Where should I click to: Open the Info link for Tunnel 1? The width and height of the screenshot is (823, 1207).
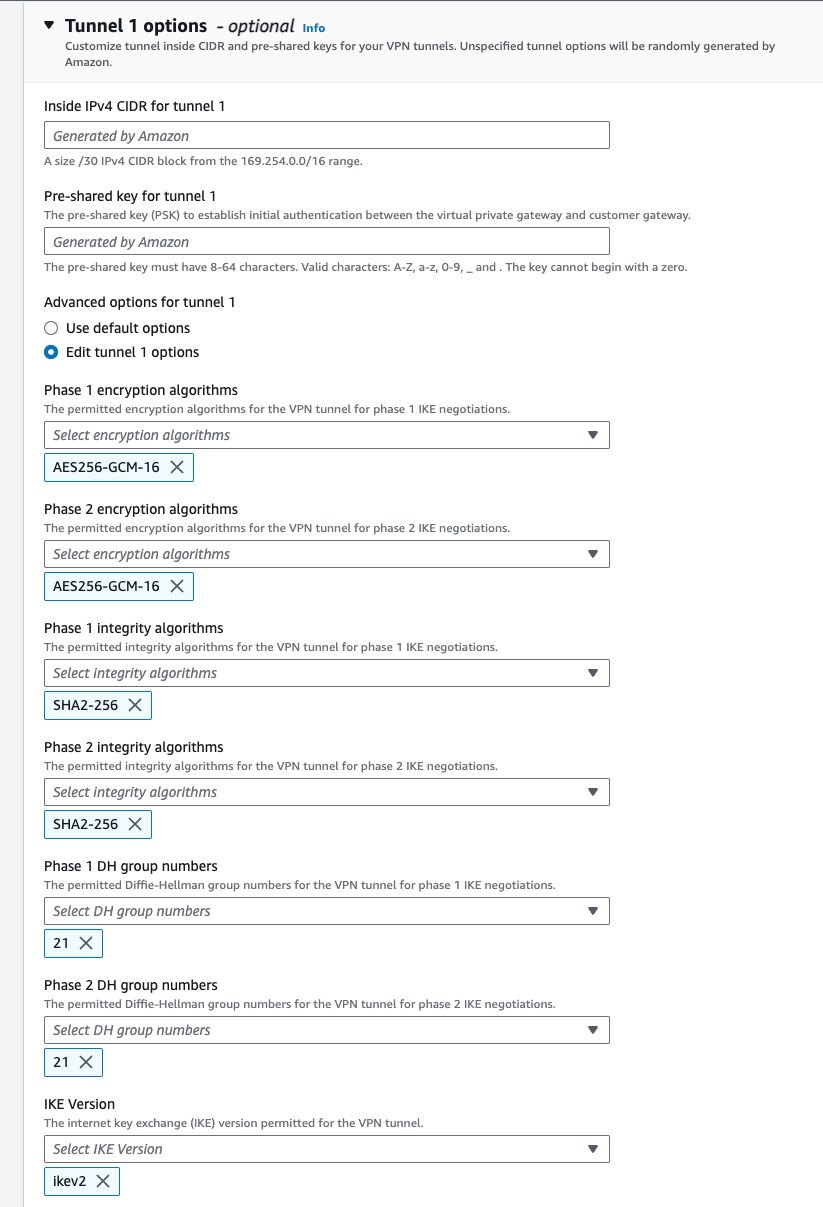point(313,28)
